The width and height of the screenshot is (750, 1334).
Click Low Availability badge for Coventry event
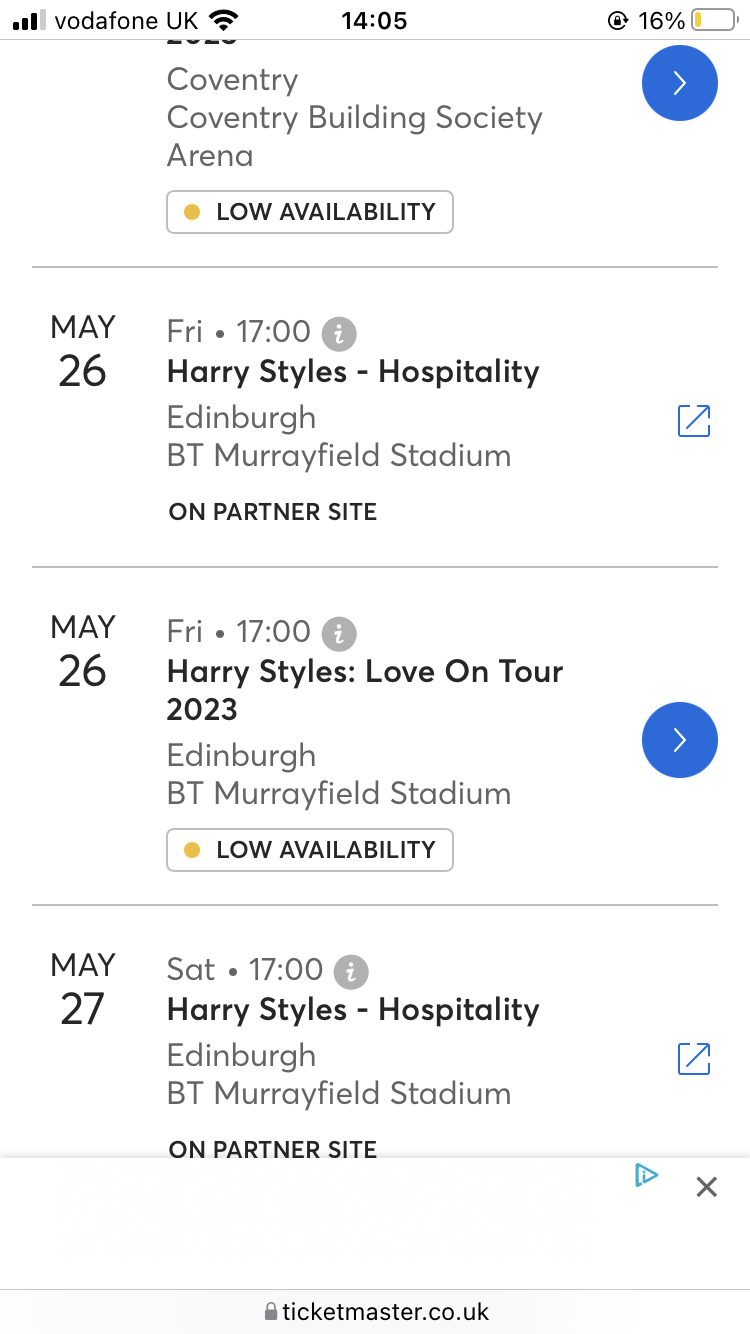(x=310, y=212)
